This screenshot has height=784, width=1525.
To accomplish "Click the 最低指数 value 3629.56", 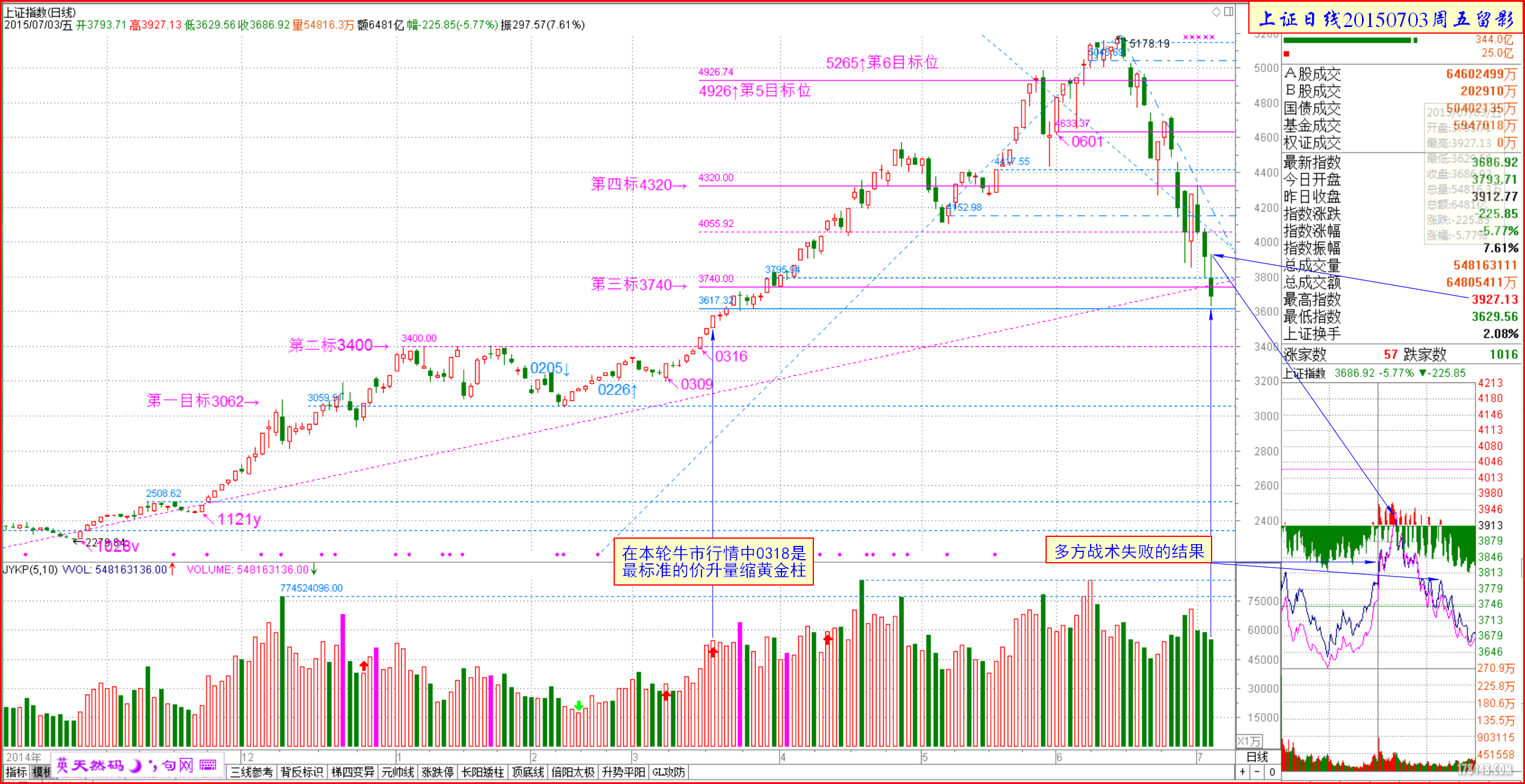I will click(x=1494, y=316).
